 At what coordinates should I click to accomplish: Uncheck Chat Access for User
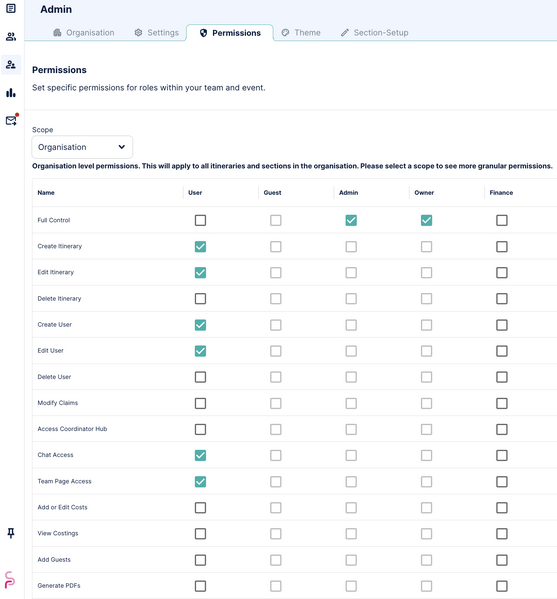(x=200, y=455)
